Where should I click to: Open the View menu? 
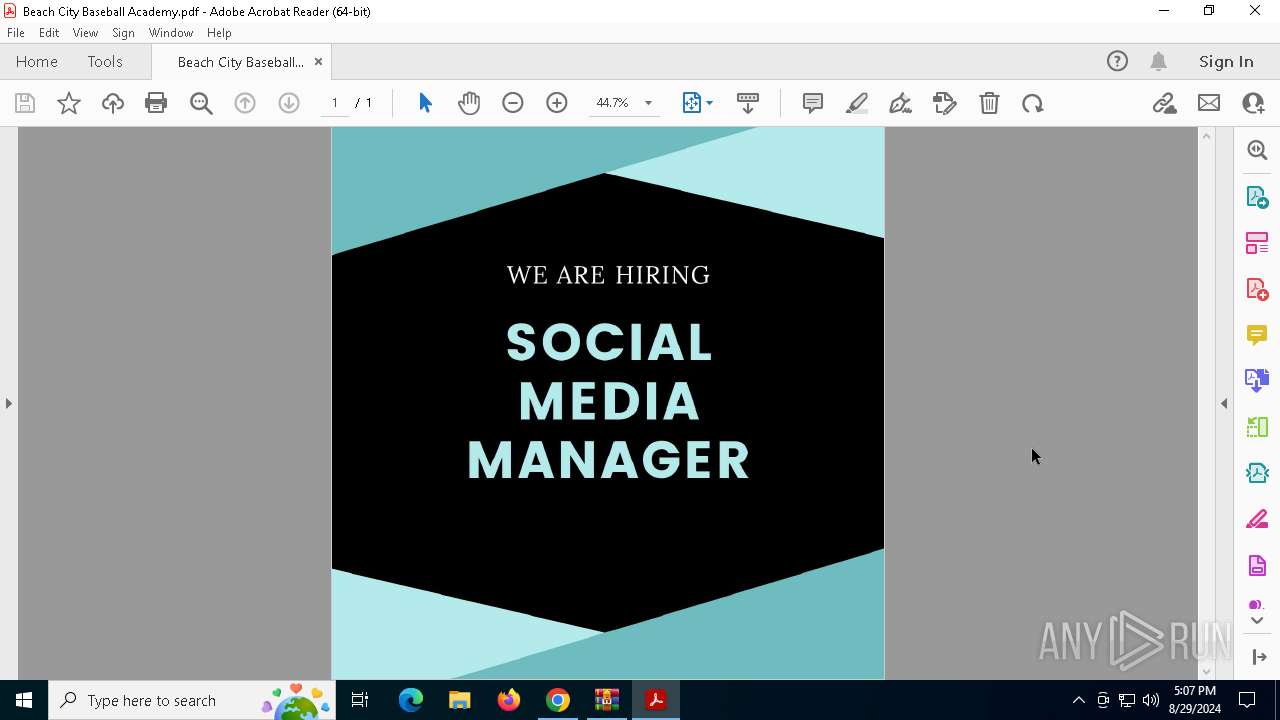[x=85, y=33]
